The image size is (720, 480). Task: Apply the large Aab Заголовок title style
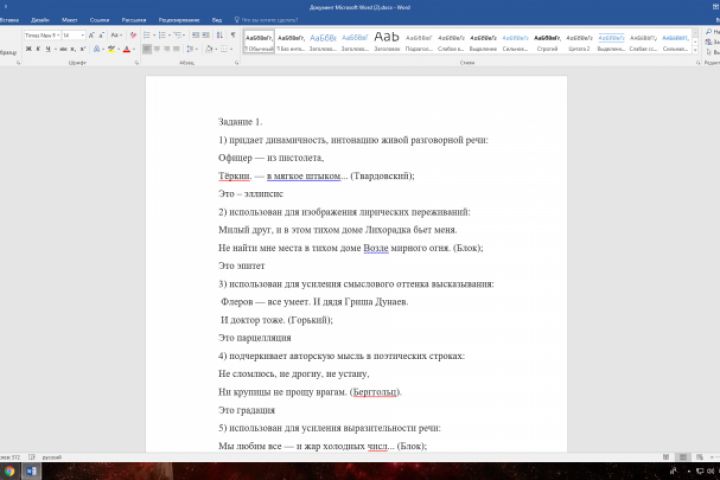tap(387, 42)
